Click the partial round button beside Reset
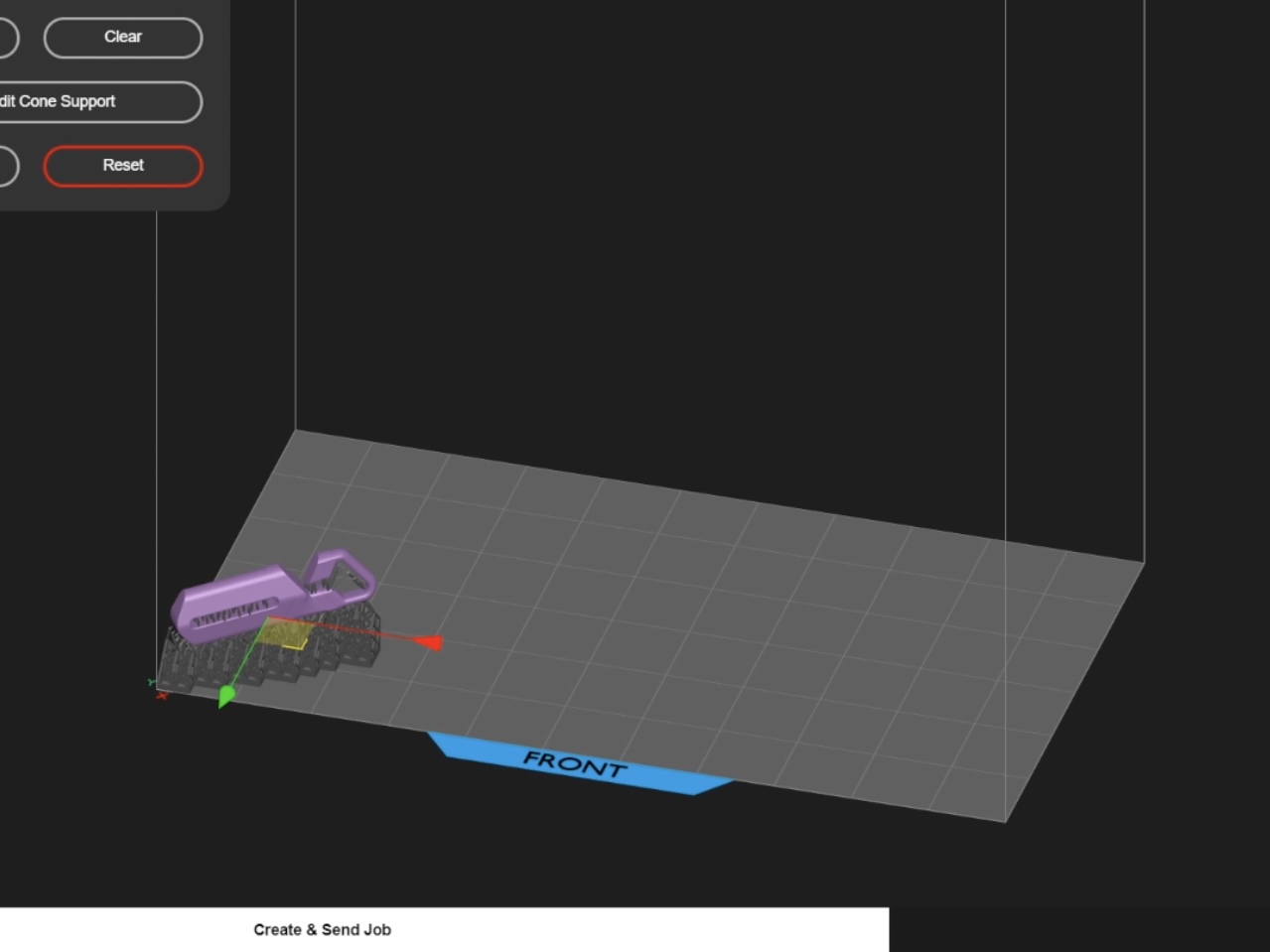 point(5,166)
